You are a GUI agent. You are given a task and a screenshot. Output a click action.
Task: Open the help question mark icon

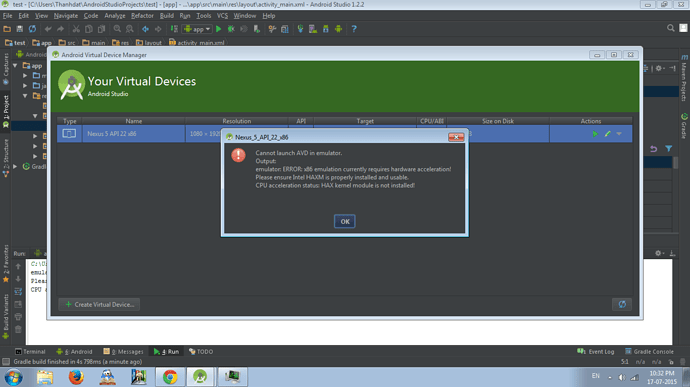[354, 29]
